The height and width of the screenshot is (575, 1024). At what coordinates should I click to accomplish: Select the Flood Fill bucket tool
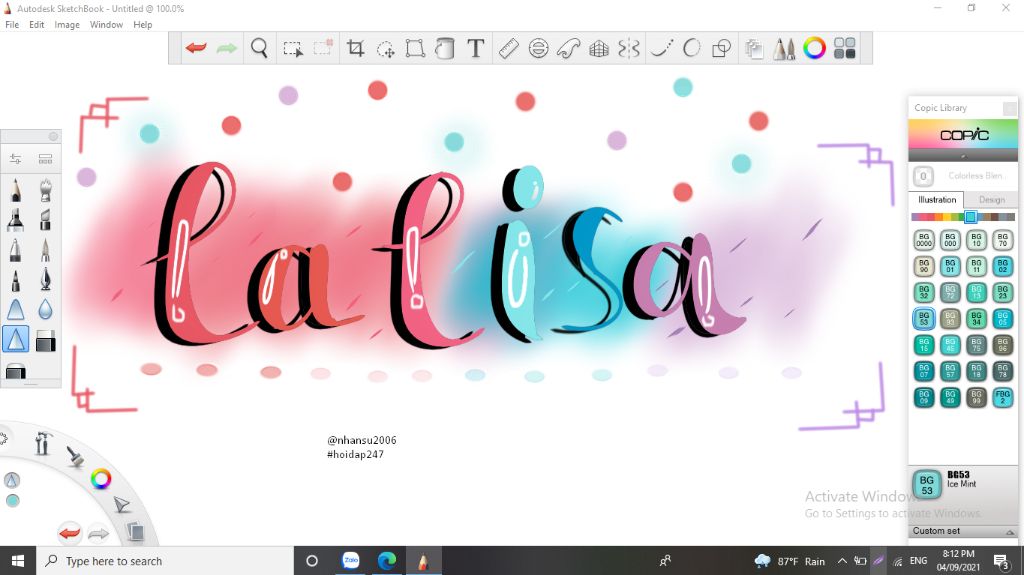click(x=445, y=48)
